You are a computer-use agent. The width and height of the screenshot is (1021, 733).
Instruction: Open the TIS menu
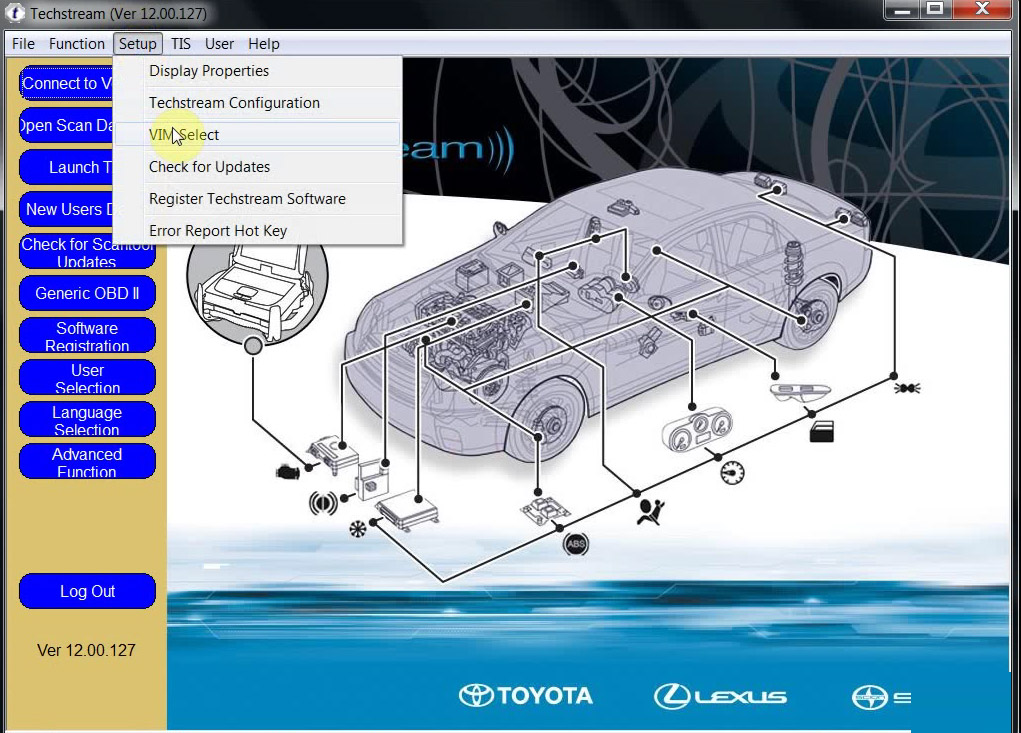180,44
